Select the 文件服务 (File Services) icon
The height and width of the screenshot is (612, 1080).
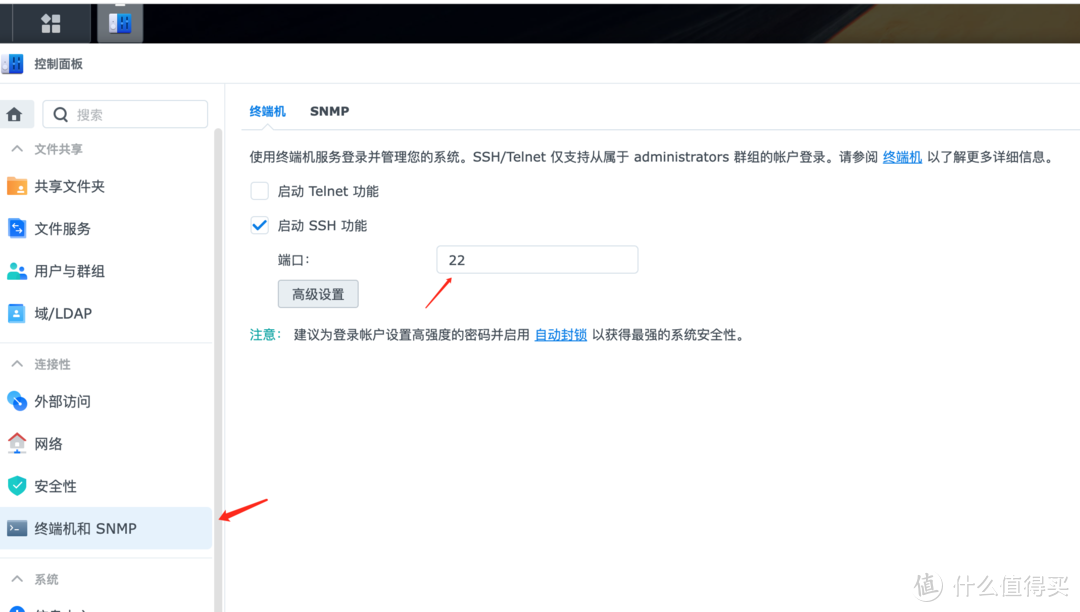pyautogui.click(x=18, y=228)
